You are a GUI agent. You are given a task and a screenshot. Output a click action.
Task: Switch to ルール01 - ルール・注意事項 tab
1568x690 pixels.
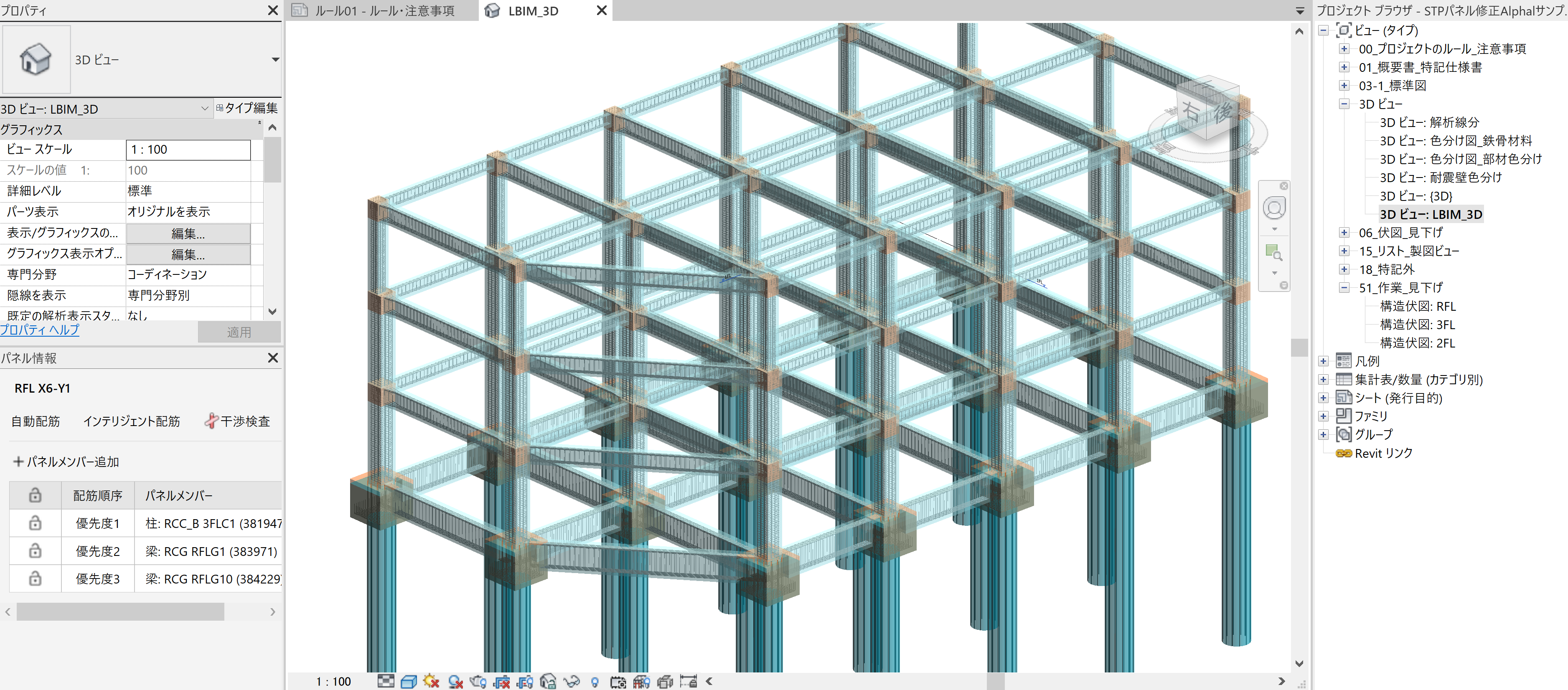coord(384,10)
